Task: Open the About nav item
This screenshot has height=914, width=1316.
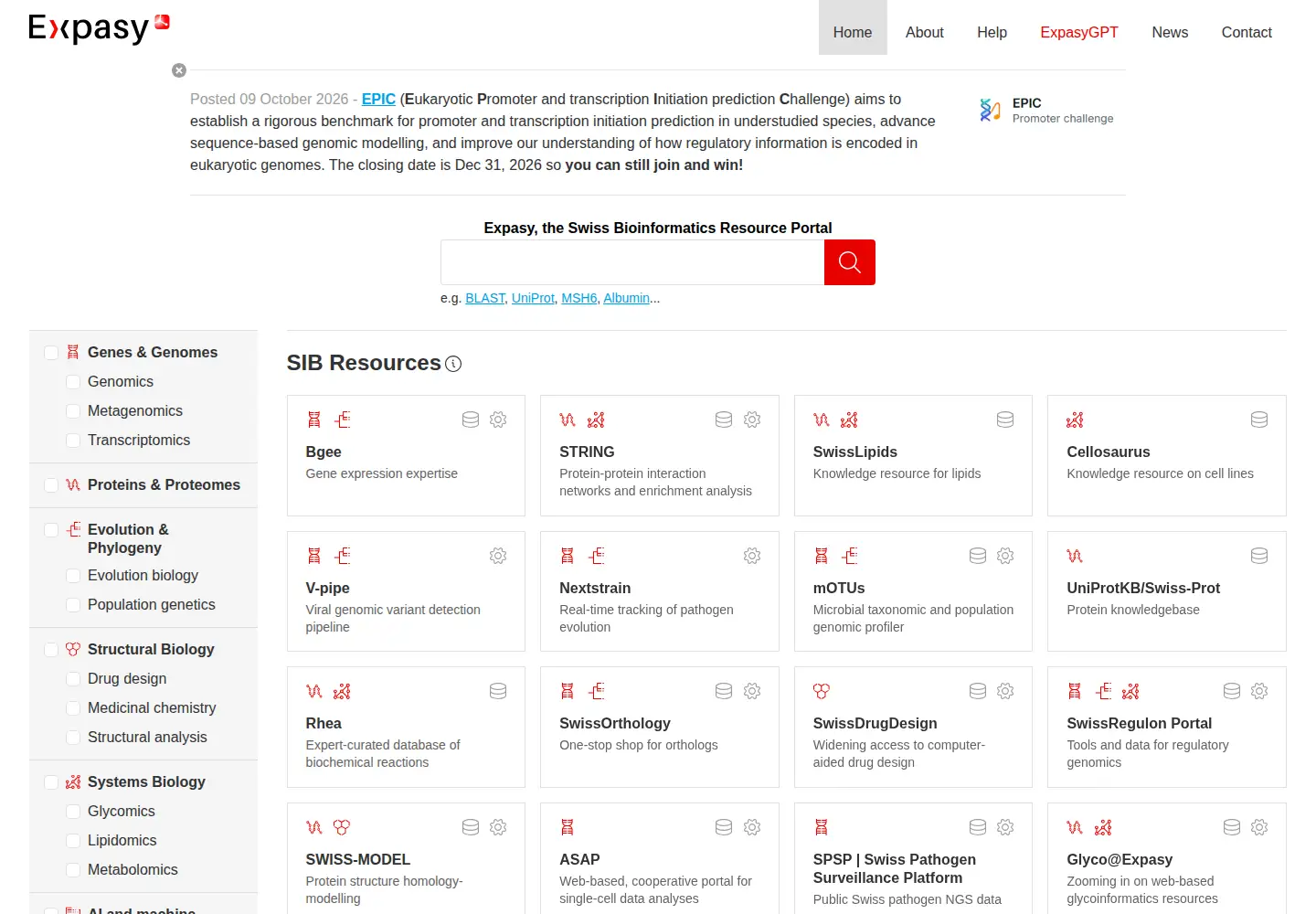Action: (x=925, y=32)
